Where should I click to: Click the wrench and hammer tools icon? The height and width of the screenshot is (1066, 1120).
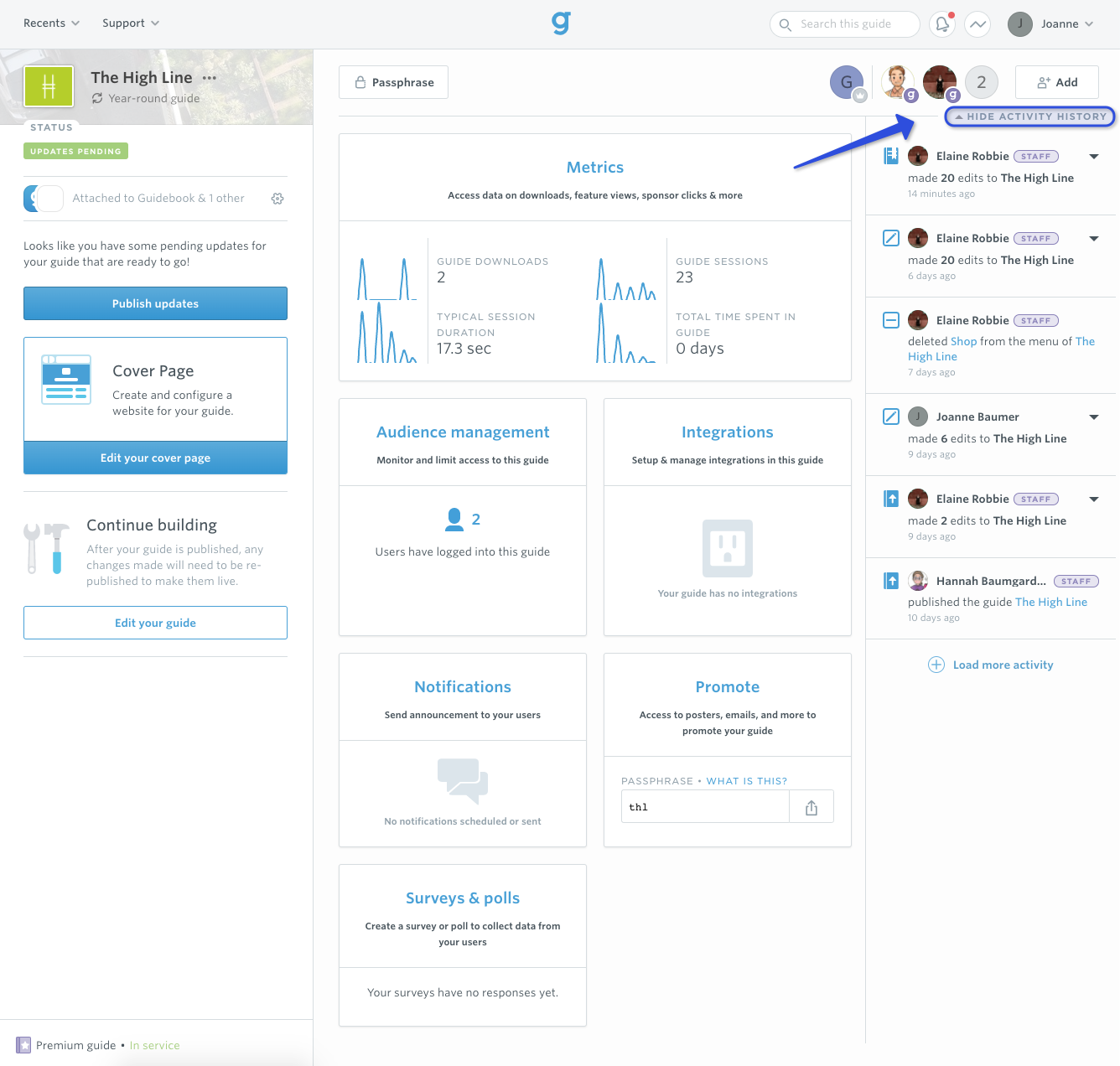tap(47, 549)
